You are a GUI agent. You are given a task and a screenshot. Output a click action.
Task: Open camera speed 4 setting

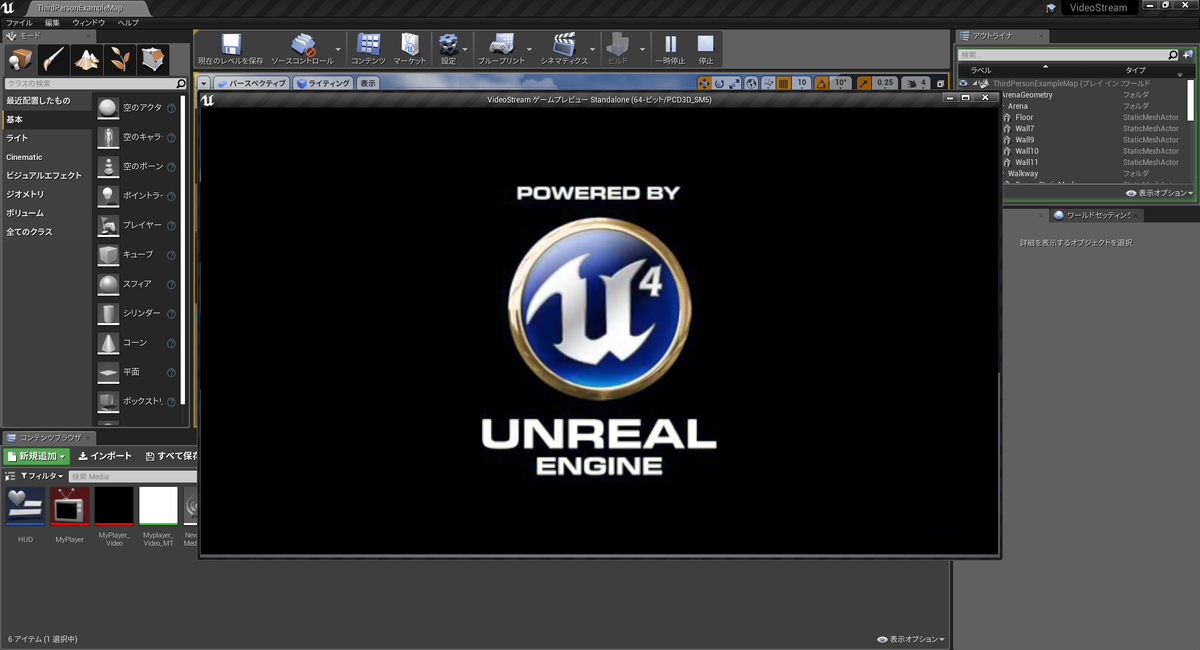click(916, 83)
